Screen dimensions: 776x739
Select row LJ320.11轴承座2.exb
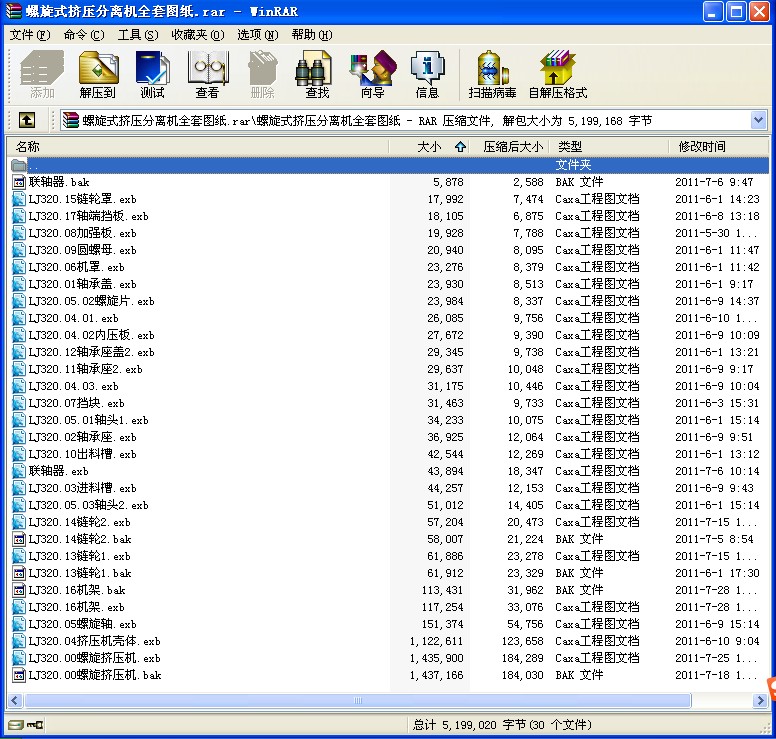click(390, 369)
